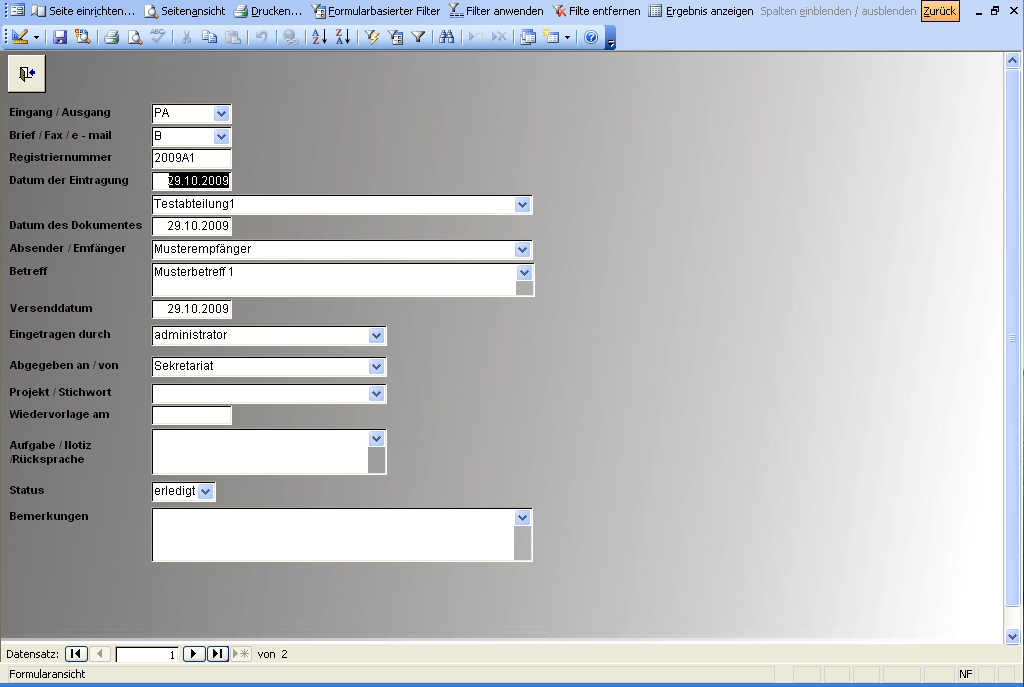Open Seite einrichten page setup
Screen dimensions: 1024x687
click(x=84, y=11)
